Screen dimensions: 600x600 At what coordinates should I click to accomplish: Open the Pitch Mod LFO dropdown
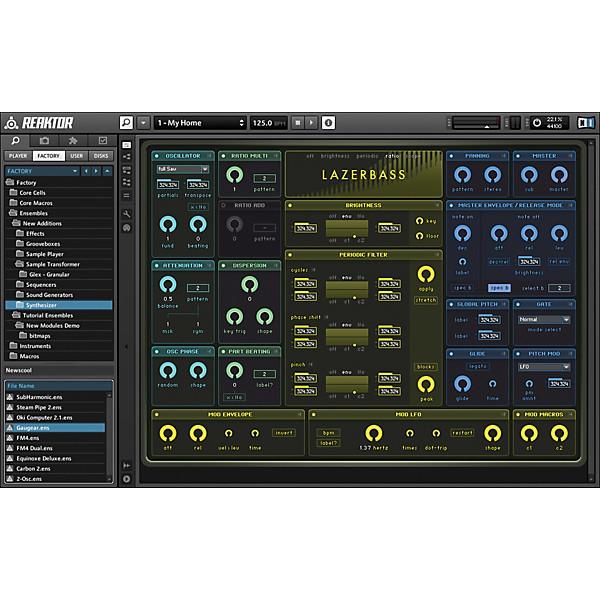pyautogui.click(x=543, y=367)
